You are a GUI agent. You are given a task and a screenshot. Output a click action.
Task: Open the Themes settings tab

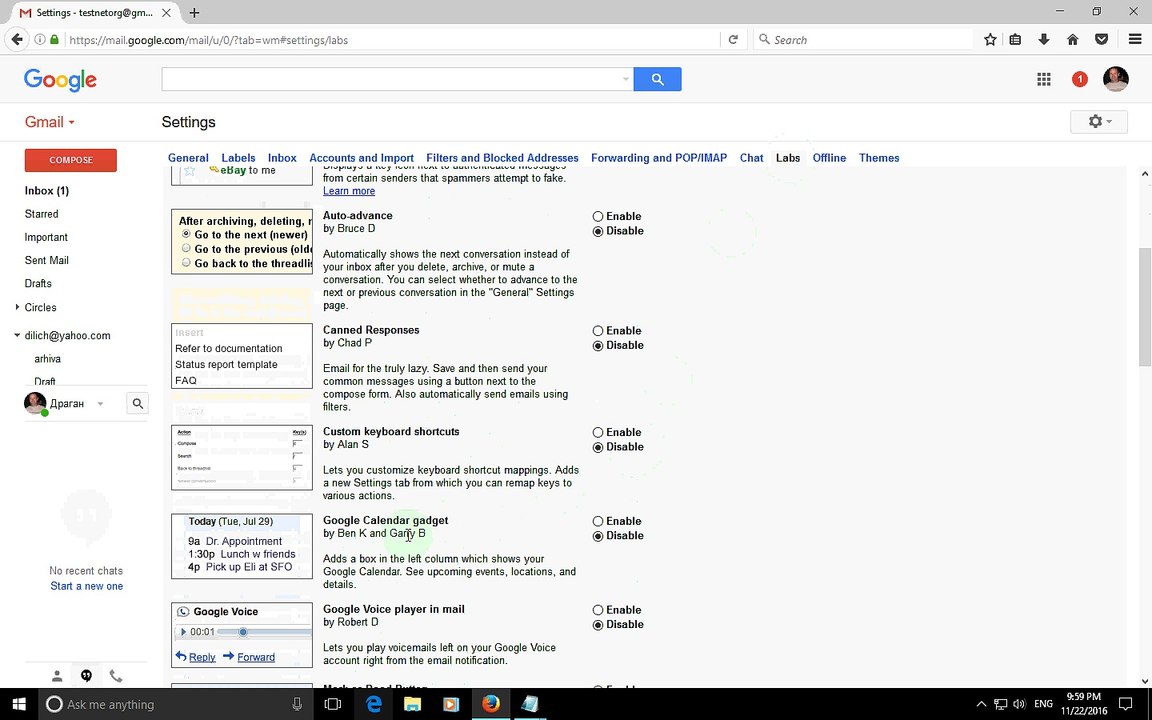coord(879,158)
